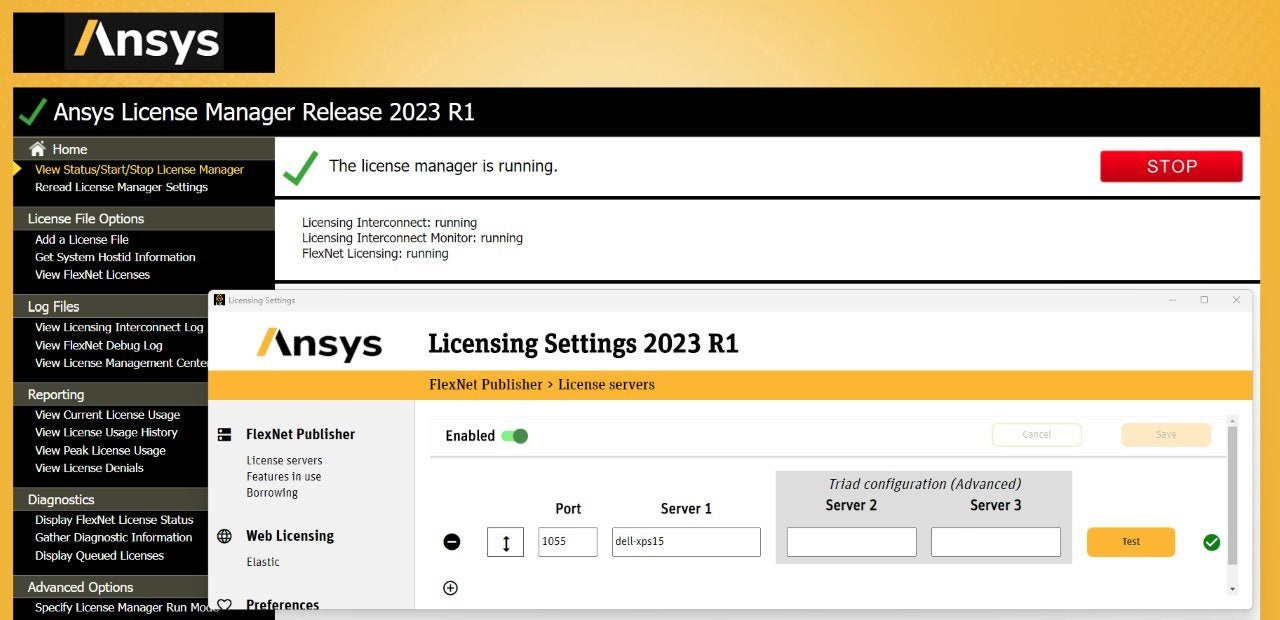1280x620 pixels.
Task: Select Reread License Manager Settings
Action: pyautogui.click(x=121, y=187)
